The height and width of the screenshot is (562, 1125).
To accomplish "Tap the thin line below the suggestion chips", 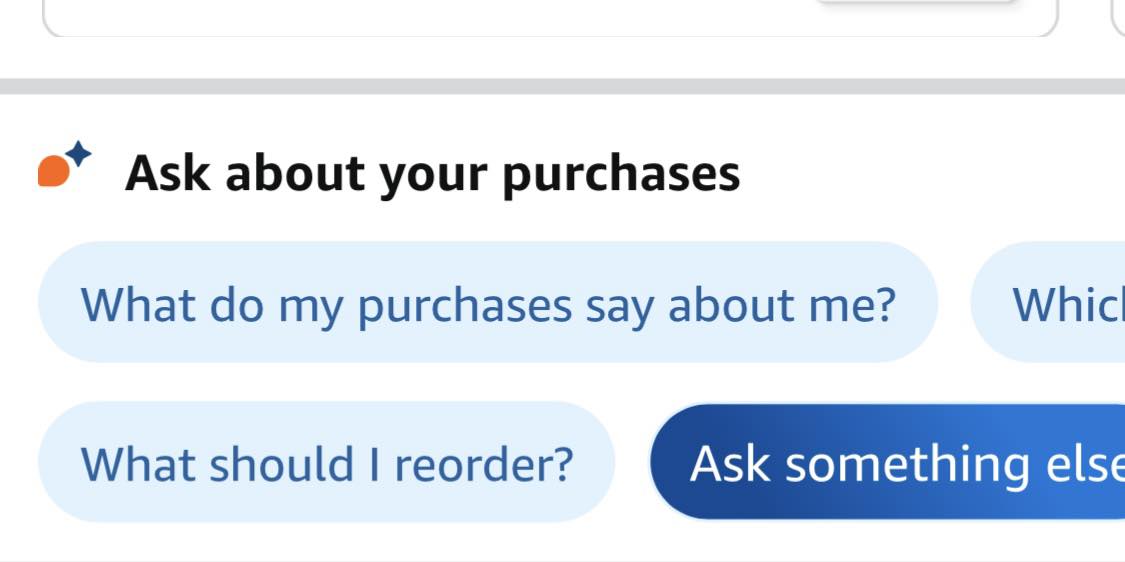I will coord(562,559).
